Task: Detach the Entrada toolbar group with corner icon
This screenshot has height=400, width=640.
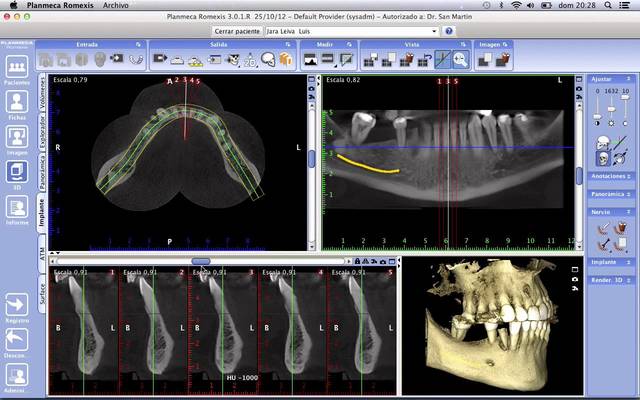Action: (138, 44)
